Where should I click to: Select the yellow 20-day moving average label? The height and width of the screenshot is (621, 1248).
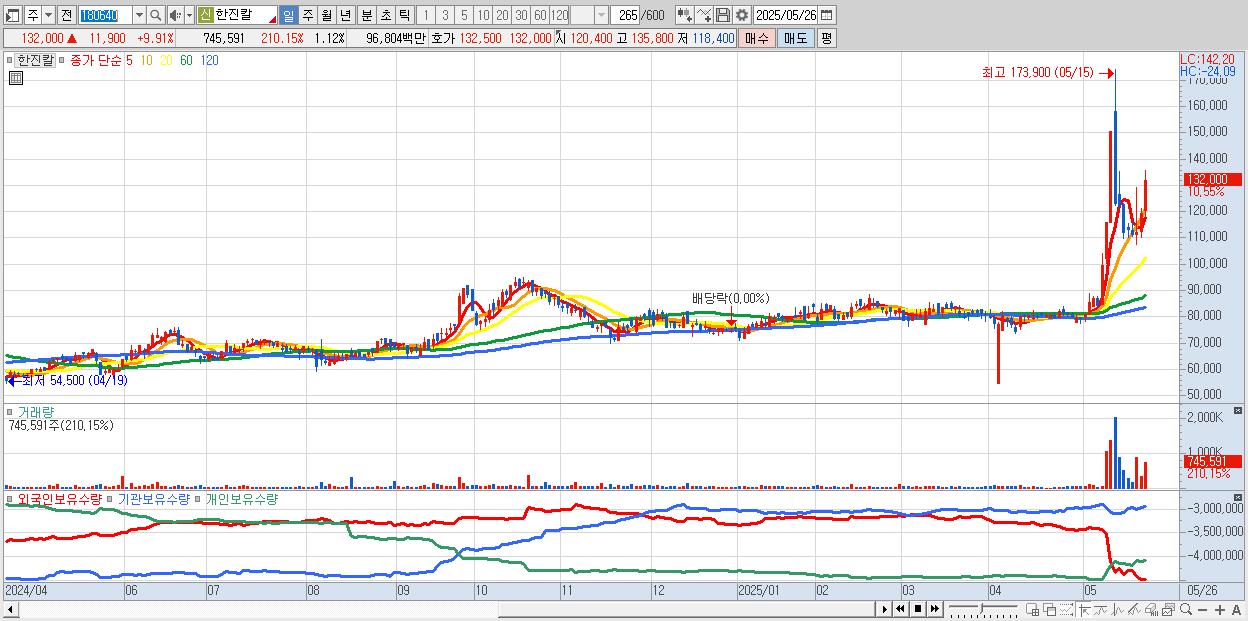click(x=166, y=60)
